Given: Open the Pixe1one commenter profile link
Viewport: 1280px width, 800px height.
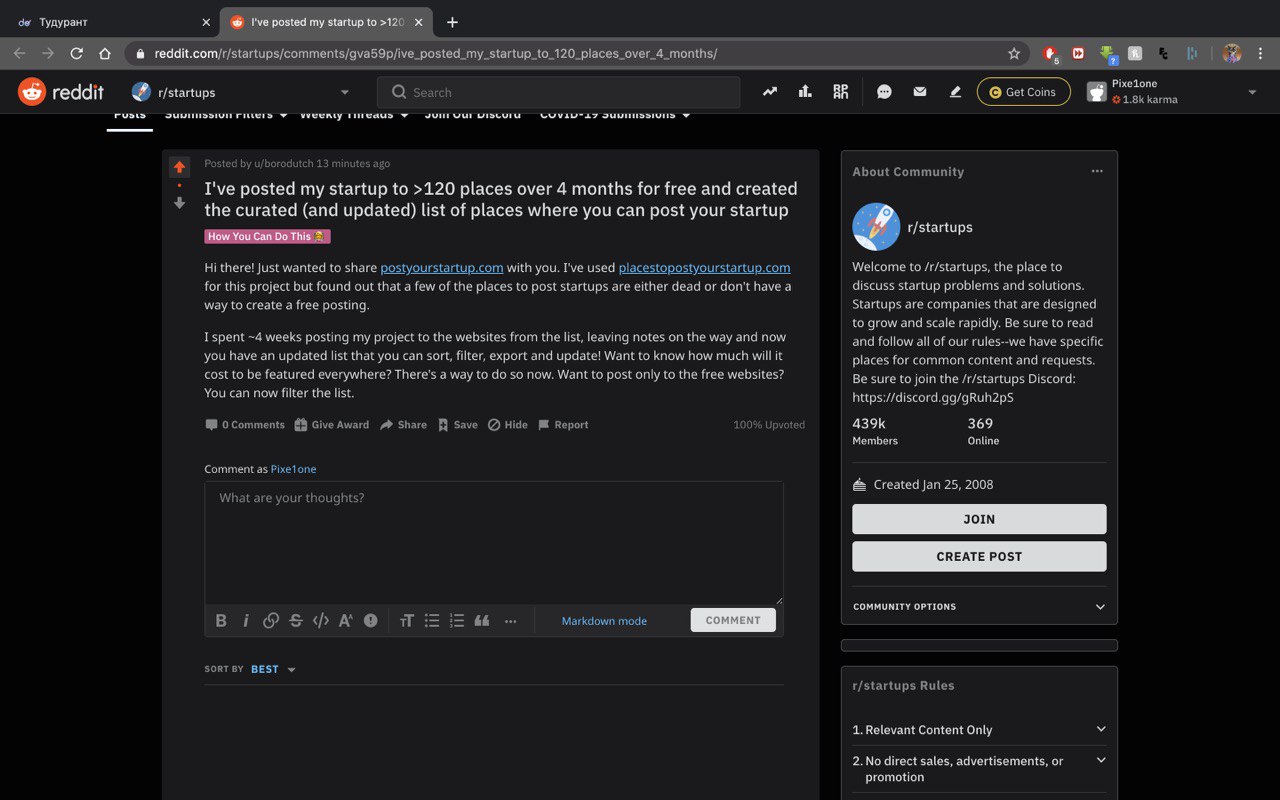Looking at the screenshot, I should (x=293, y=469).
